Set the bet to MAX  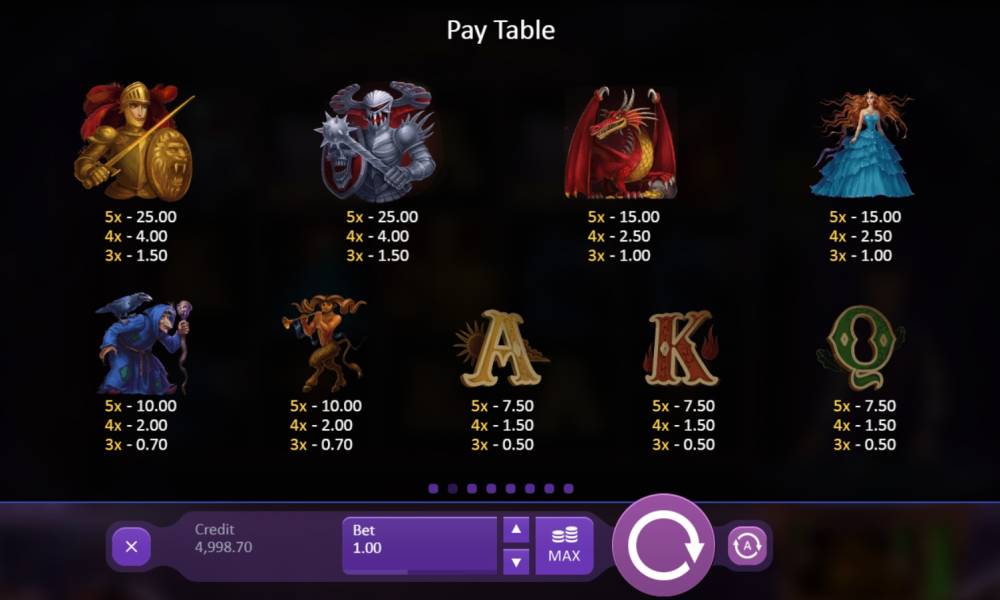point(564,546)
